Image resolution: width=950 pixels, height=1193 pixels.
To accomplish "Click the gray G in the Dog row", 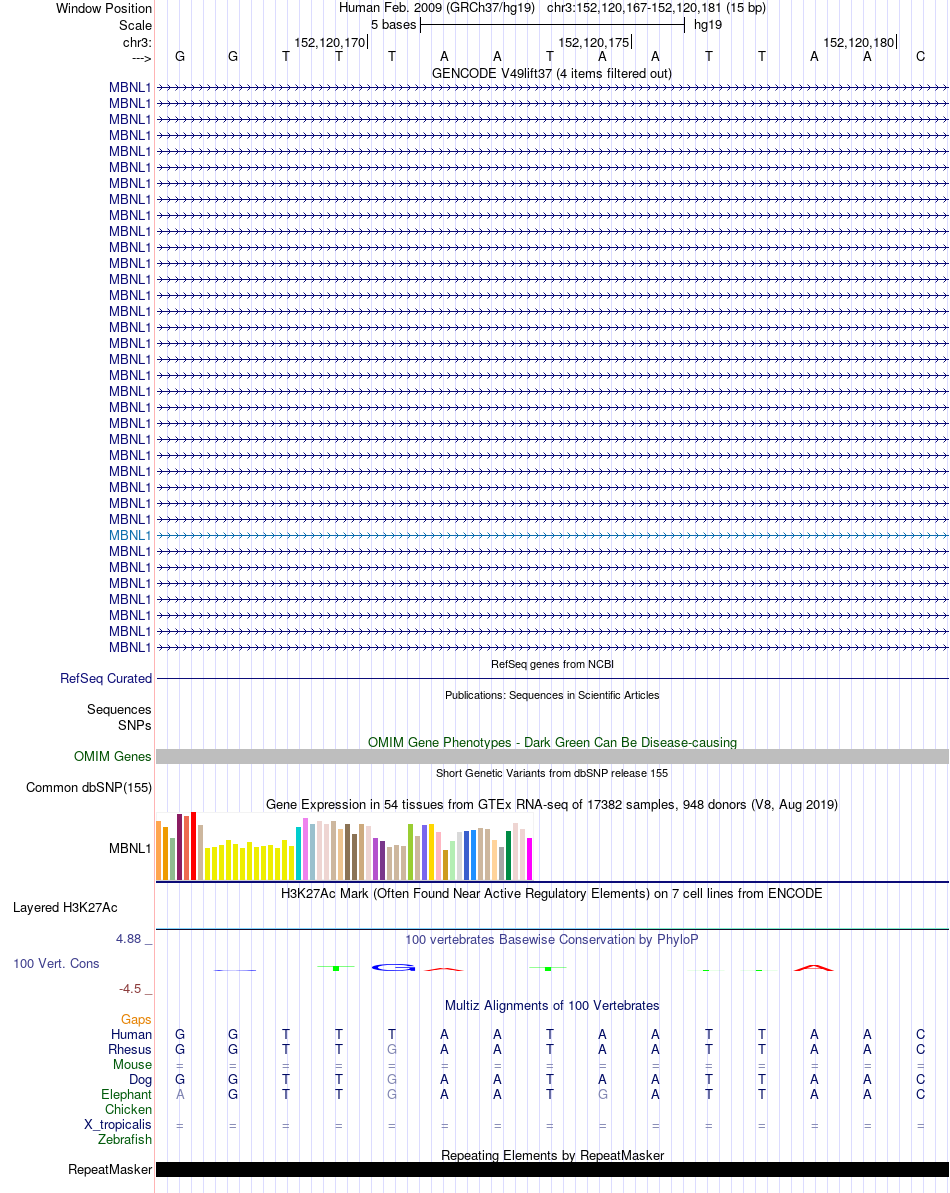I will 392,1080.
